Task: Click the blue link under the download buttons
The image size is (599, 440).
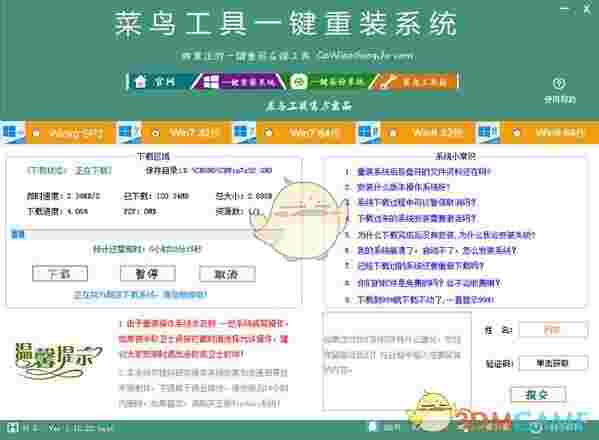Action: pos(140,294)
